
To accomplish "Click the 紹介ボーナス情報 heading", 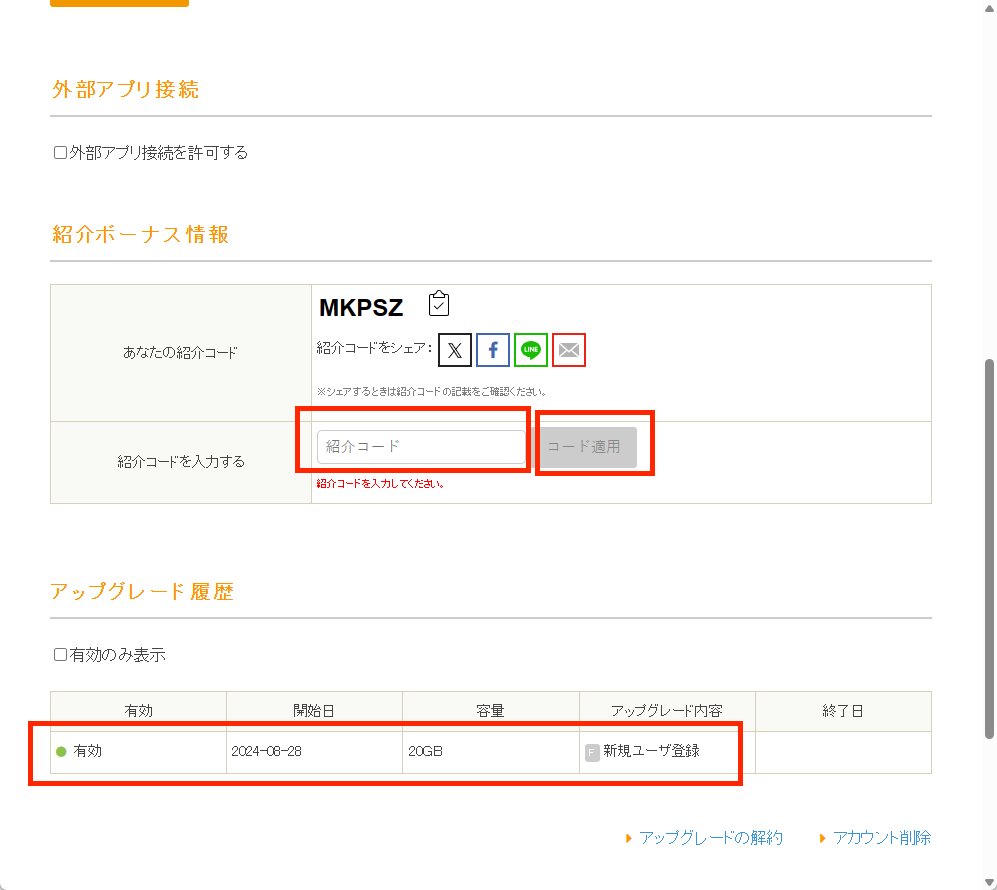I will pyautogui.click(x=141, y=235).
